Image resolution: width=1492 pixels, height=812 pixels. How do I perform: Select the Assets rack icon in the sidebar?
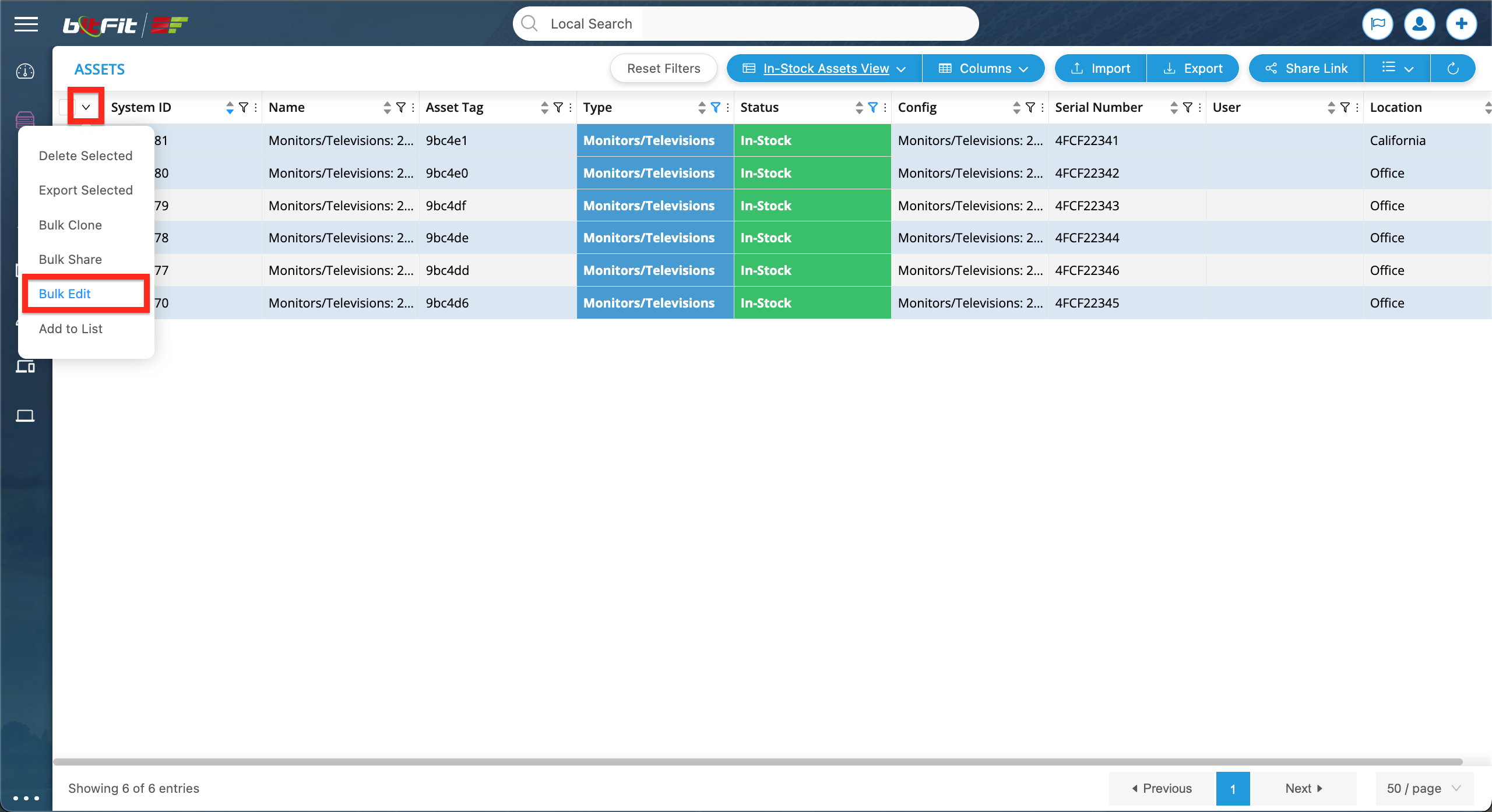25,119
